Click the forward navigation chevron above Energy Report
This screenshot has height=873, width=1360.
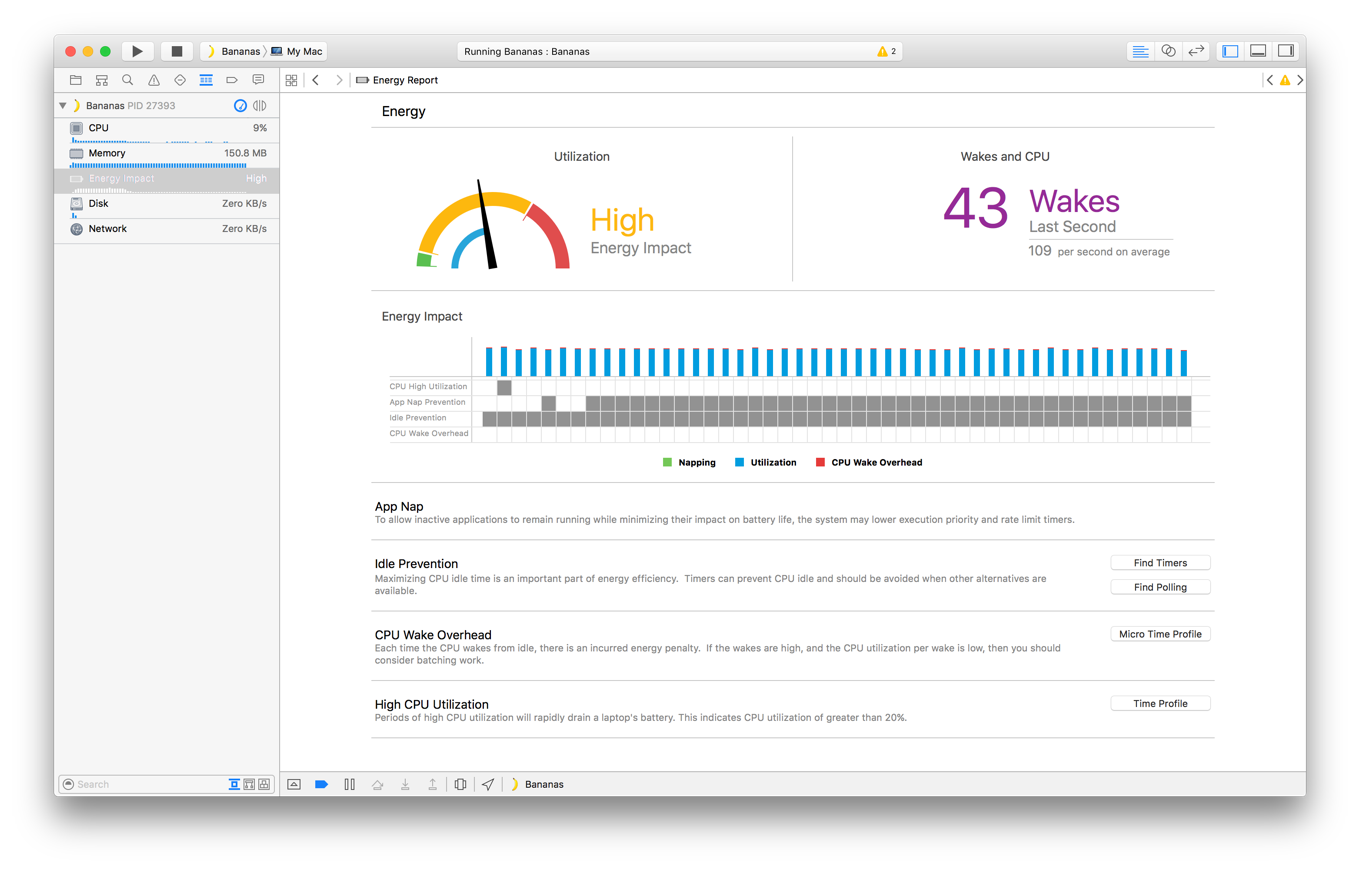(339, 80)
